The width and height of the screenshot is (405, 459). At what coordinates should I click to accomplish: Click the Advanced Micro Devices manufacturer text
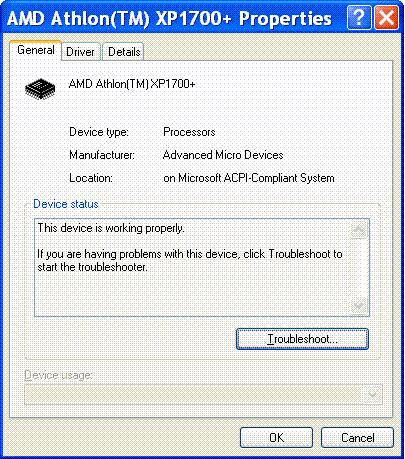pos(223,155)
